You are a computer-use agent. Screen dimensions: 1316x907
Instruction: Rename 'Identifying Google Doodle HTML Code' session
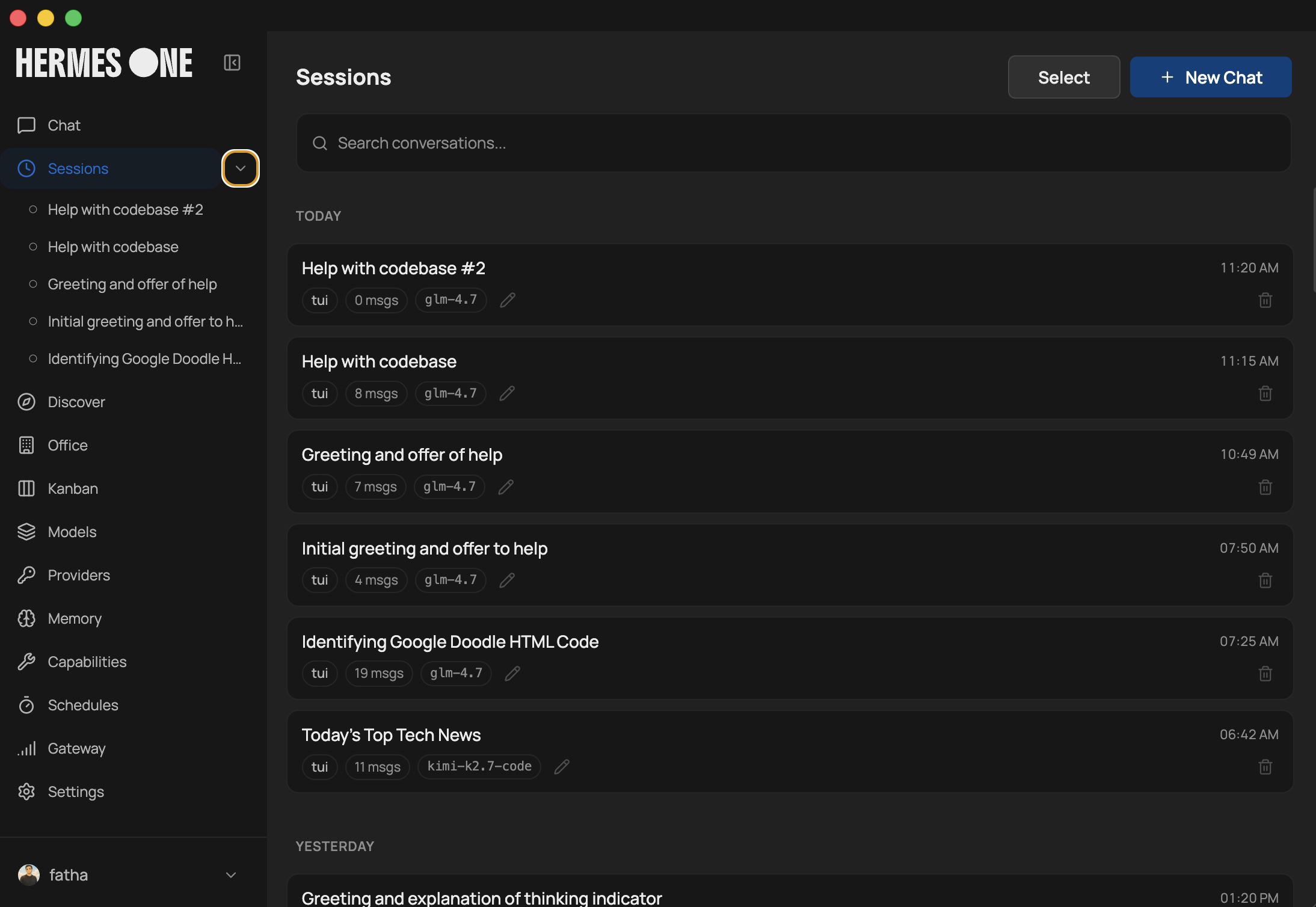pyautogui.click(x=512, y=674)
